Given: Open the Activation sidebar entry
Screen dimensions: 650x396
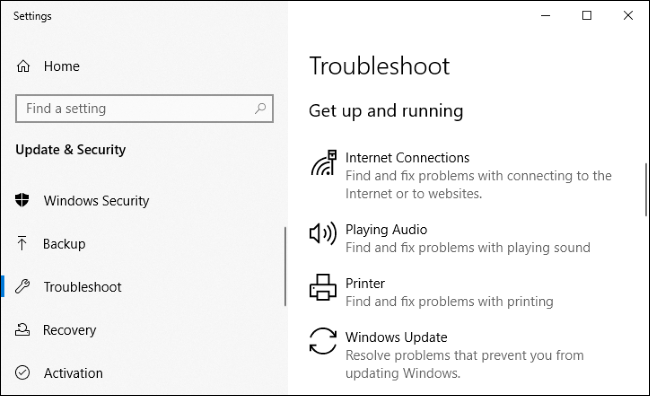Looking at the screenshot, I should click(73, 373).
